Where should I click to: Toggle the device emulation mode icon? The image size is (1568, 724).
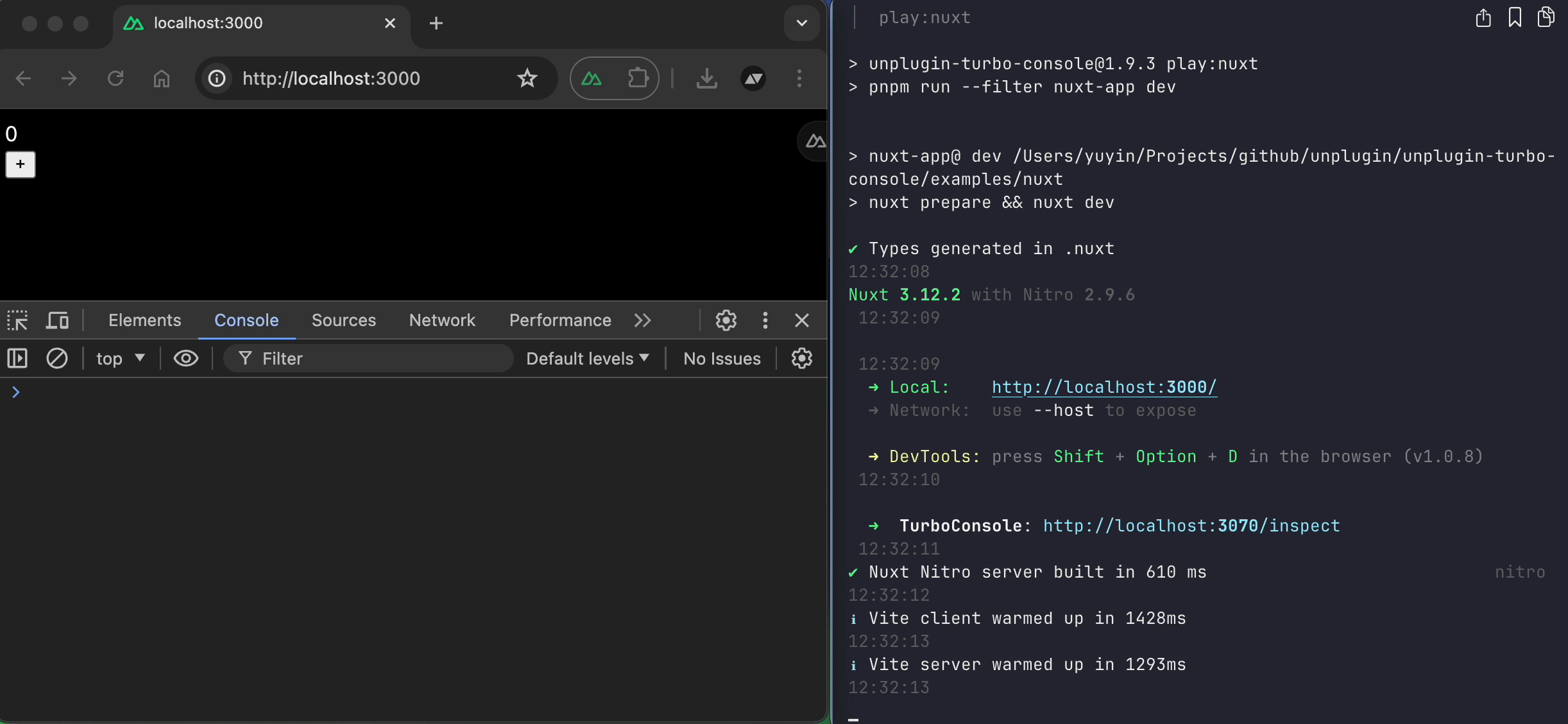pos(57,320)
